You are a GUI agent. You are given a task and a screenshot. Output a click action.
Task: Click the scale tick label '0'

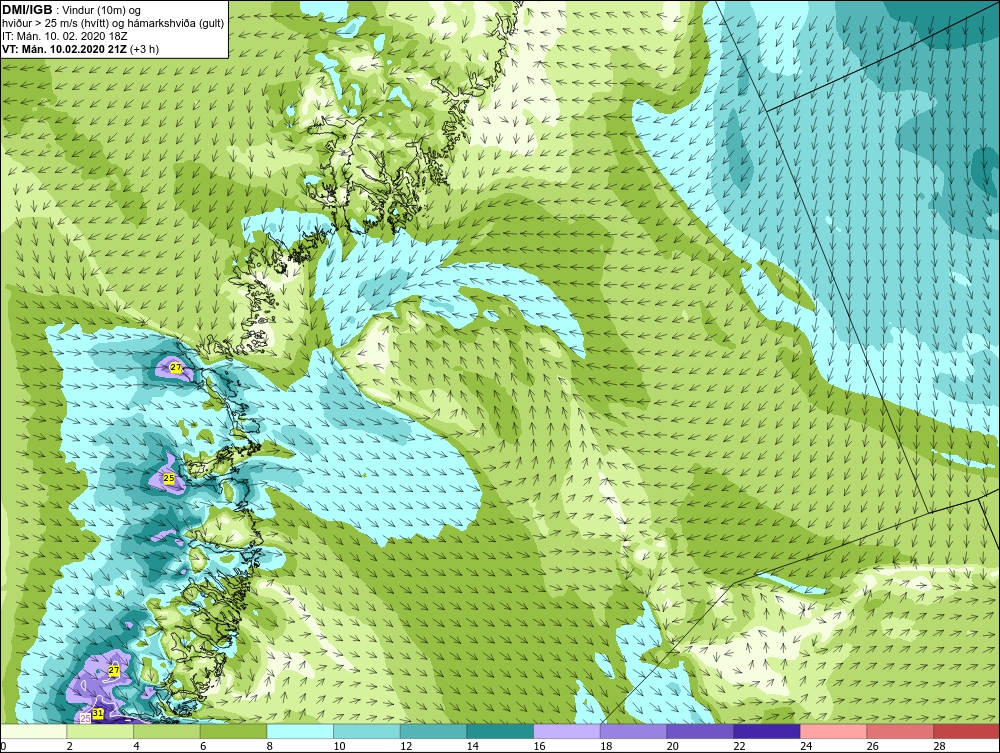click(x=3, y=746)
